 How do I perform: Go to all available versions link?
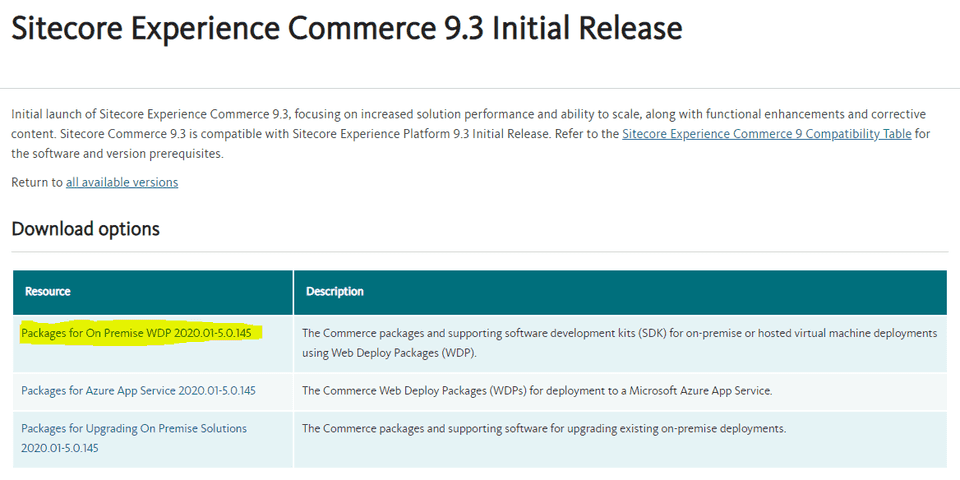click(122, 182)
